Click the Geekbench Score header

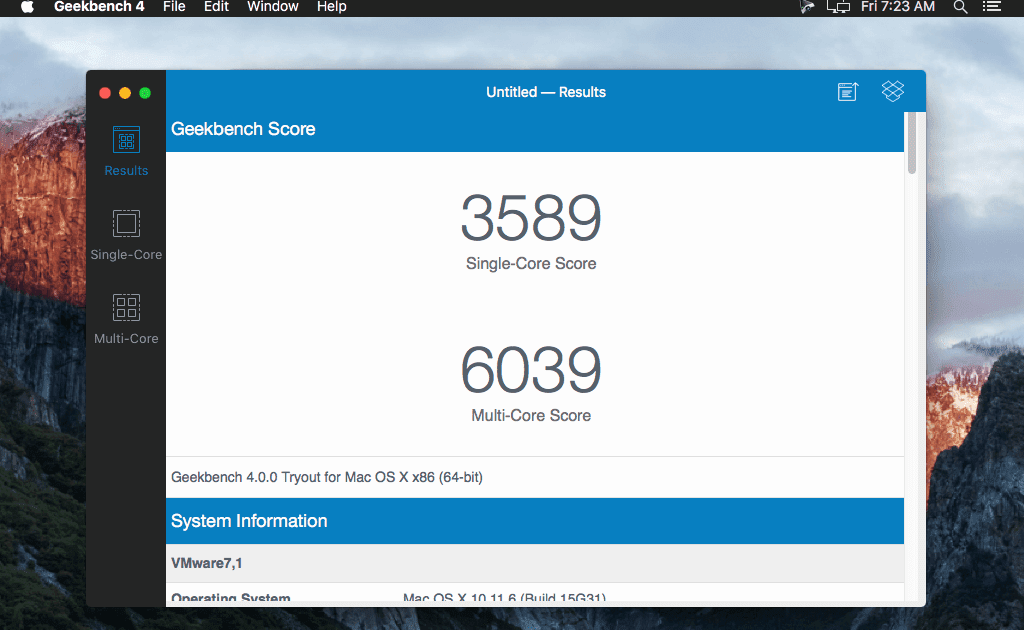coord(243,129)
